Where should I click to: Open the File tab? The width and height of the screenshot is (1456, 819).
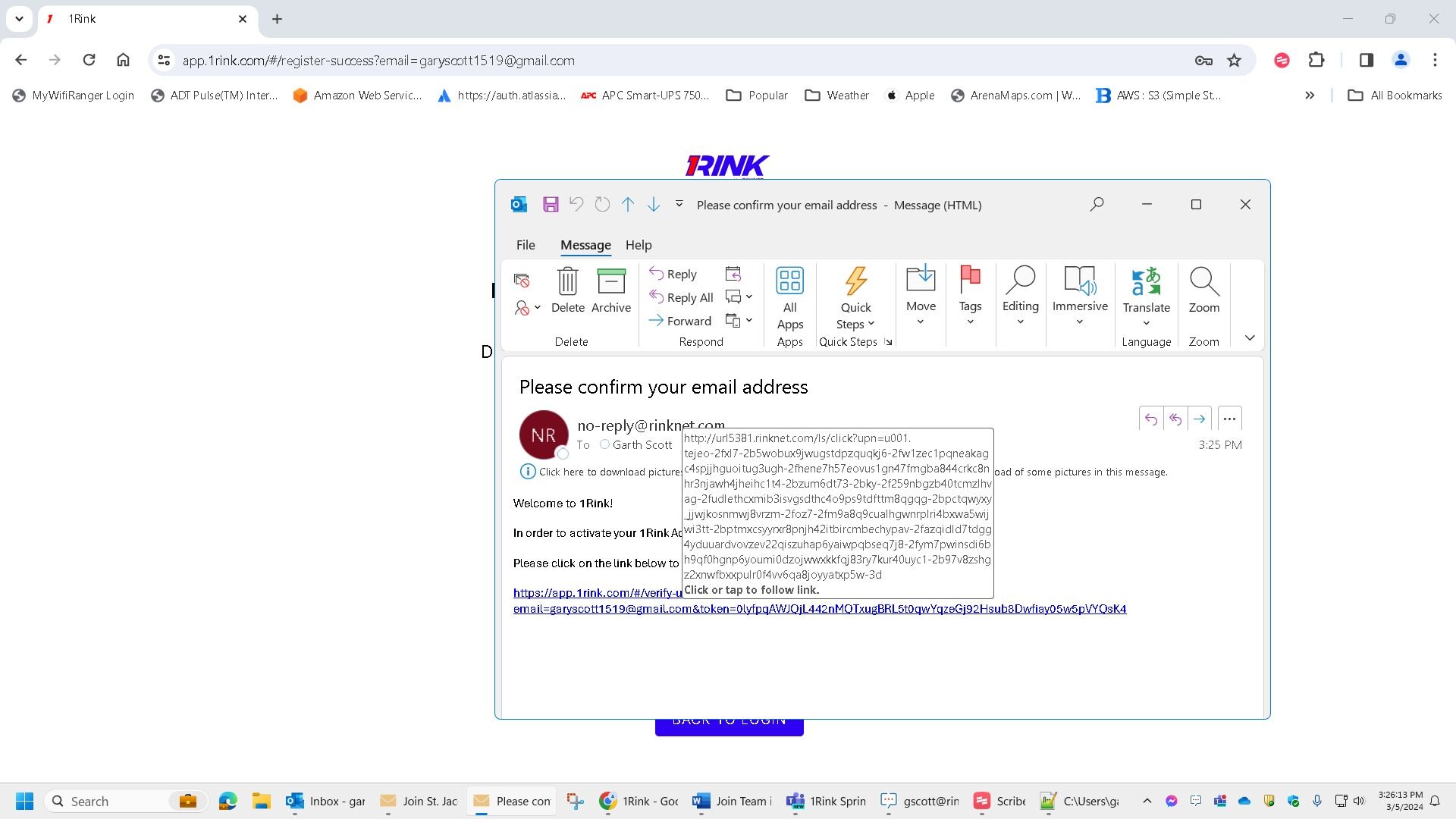pyautogui.click(x=526, y=245)
